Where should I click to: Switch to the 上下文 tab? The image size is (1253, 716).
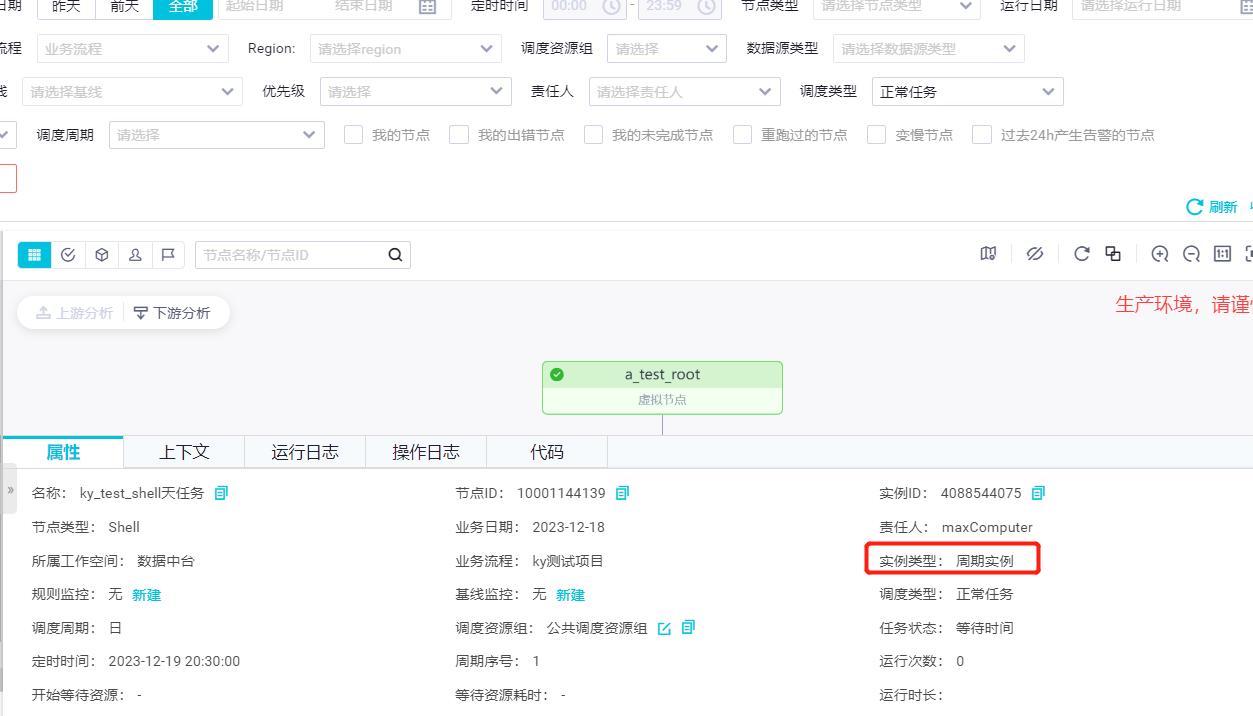click(x=184, y=452)
